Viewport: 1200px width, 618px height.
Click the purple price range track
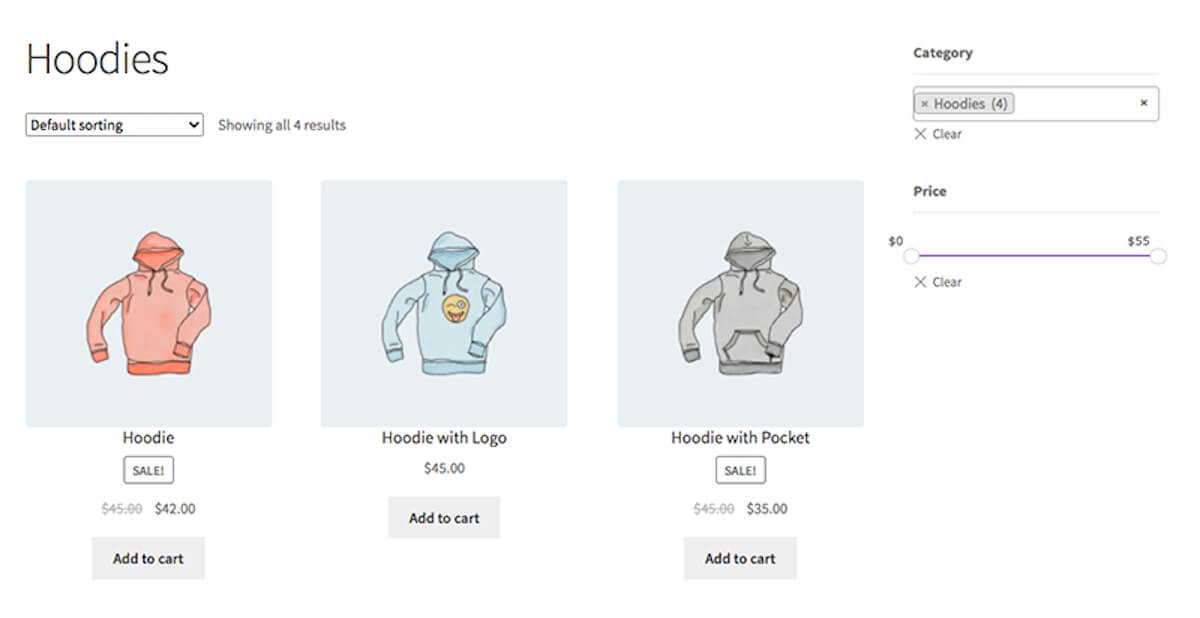[x=1034, y=256]
